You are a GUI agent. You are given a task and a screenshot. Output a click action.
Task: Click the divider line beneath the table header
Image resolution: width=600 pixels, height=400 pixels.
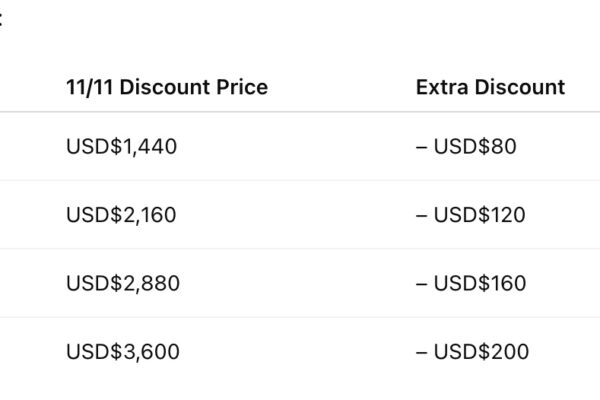(300, 112)
